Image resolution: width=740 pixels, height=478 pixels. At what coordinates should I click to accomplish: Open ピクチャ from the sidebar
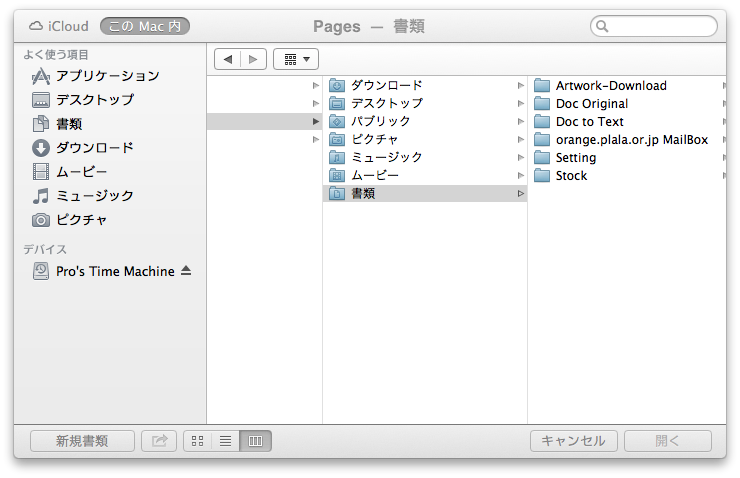(x=81, y=220)
